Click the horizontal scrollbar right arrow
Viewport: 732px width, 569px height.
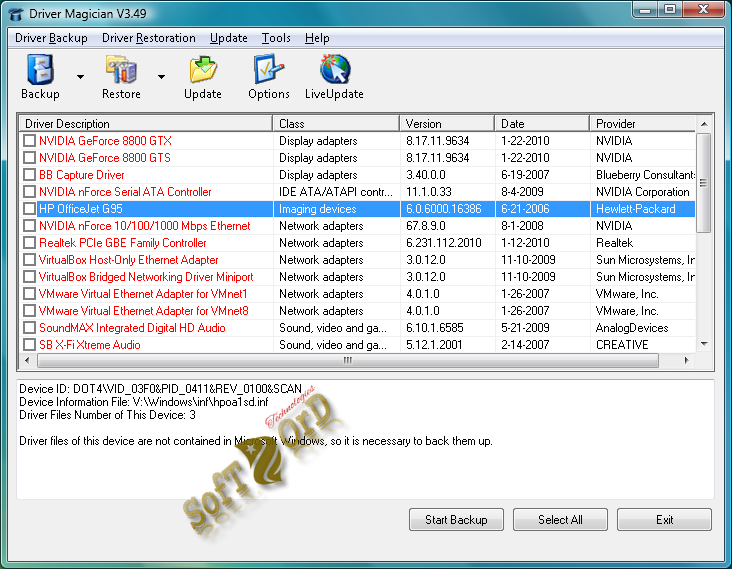(x=686, y=360)
